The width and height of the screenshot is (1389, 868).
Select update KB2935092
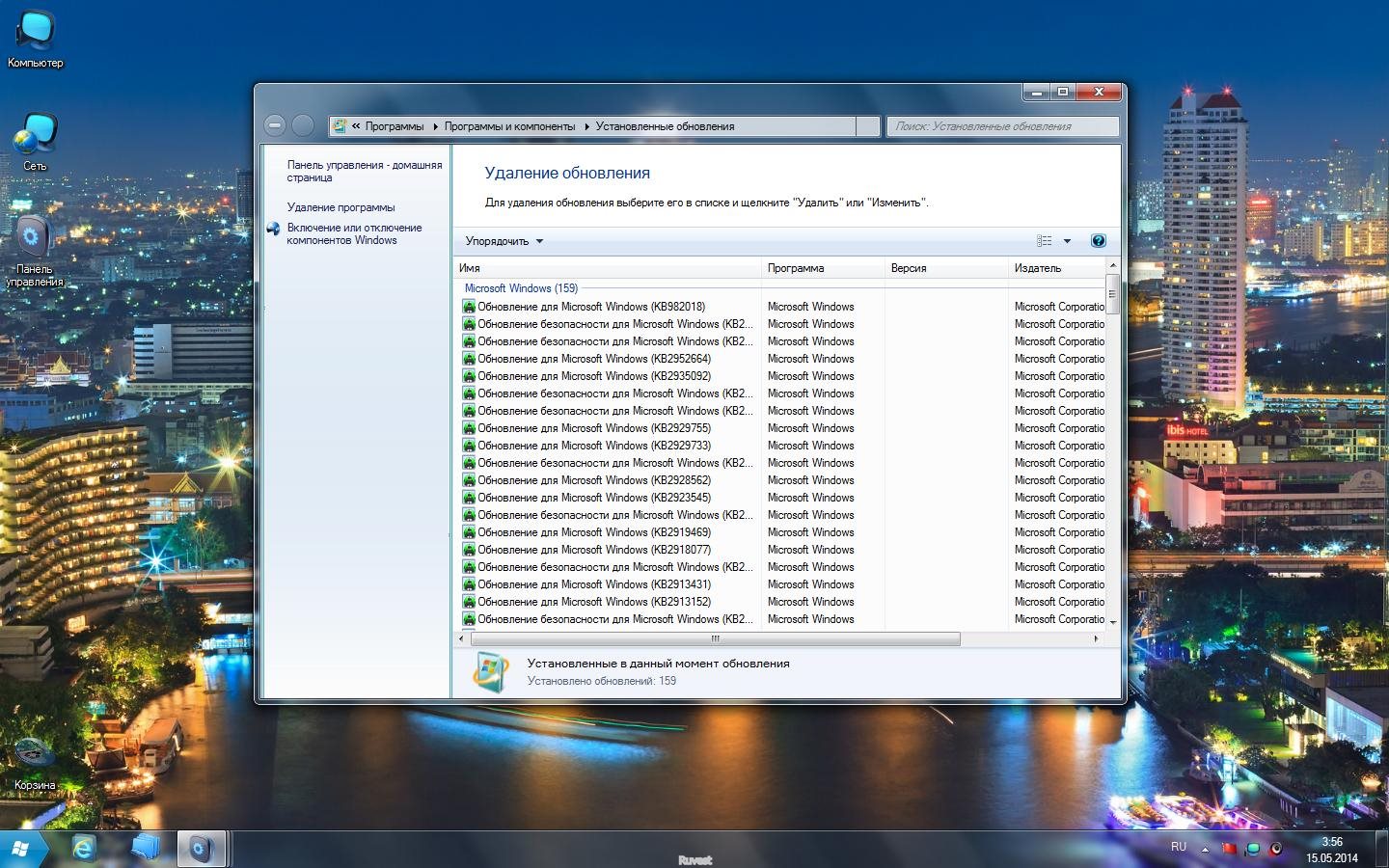coord(593,376)
